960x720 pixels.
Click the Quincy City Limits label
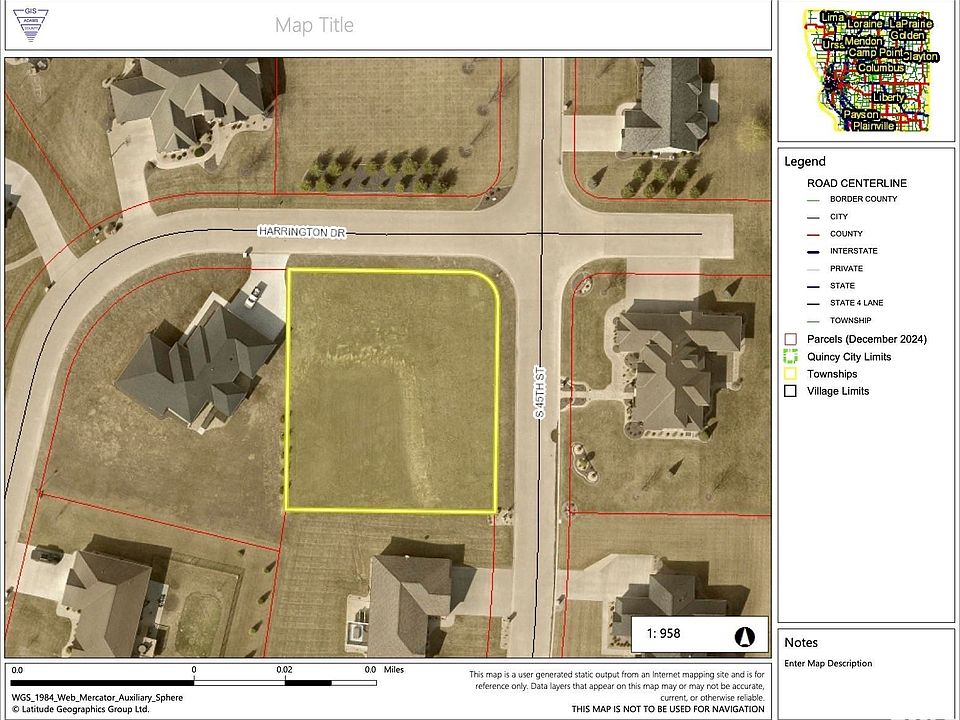tap(849, 357)
